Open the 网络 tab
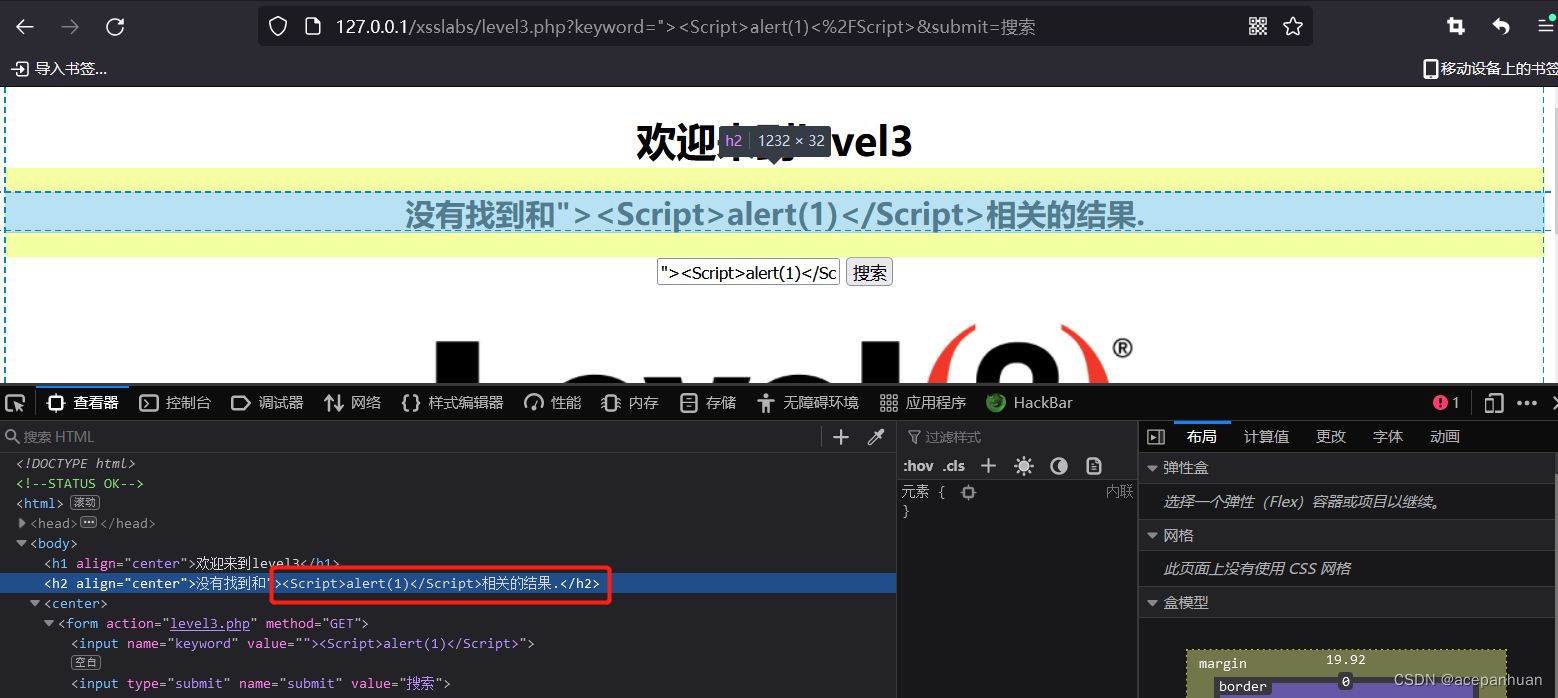 353,403
